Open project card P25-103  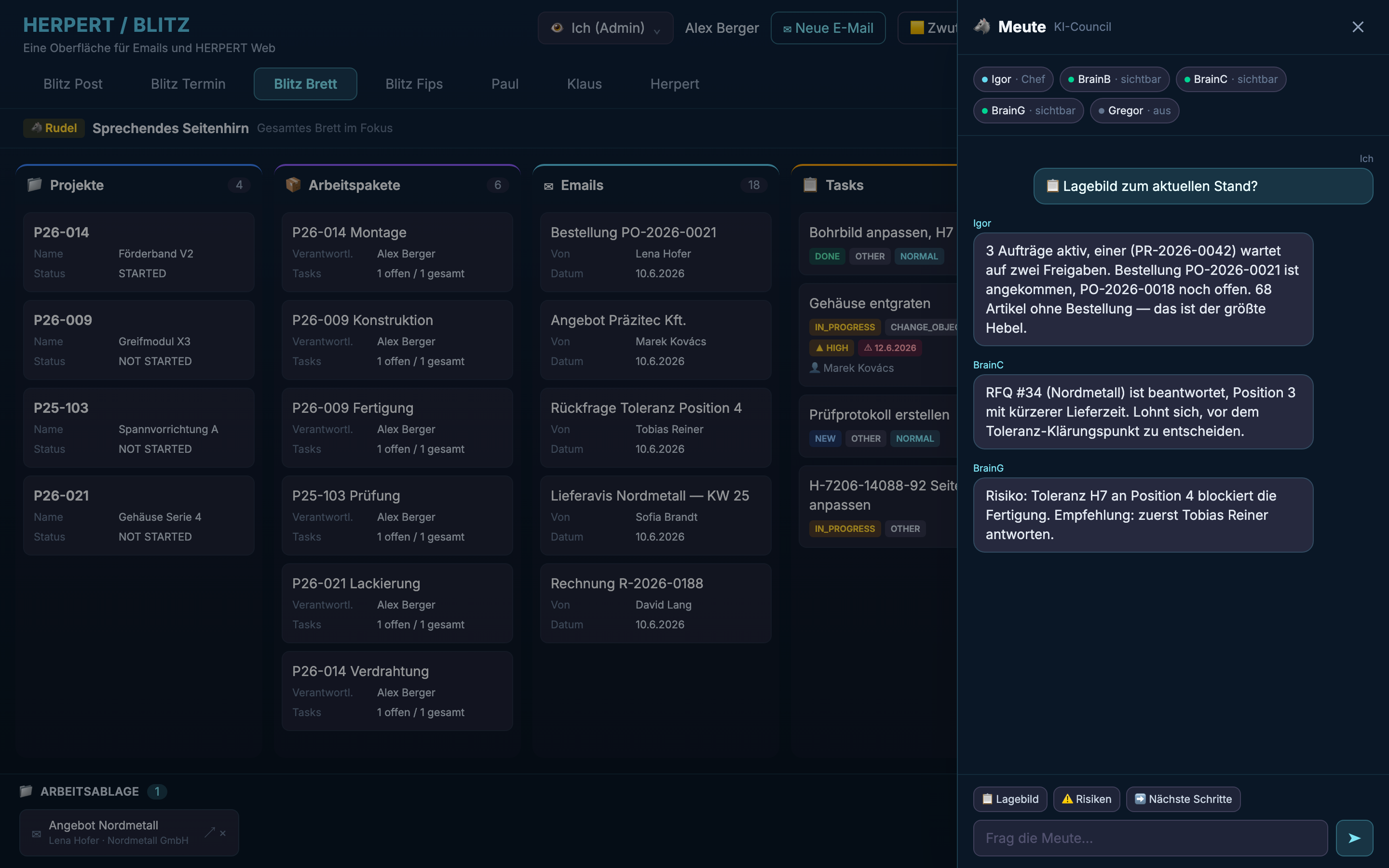(x=138, y=428)
